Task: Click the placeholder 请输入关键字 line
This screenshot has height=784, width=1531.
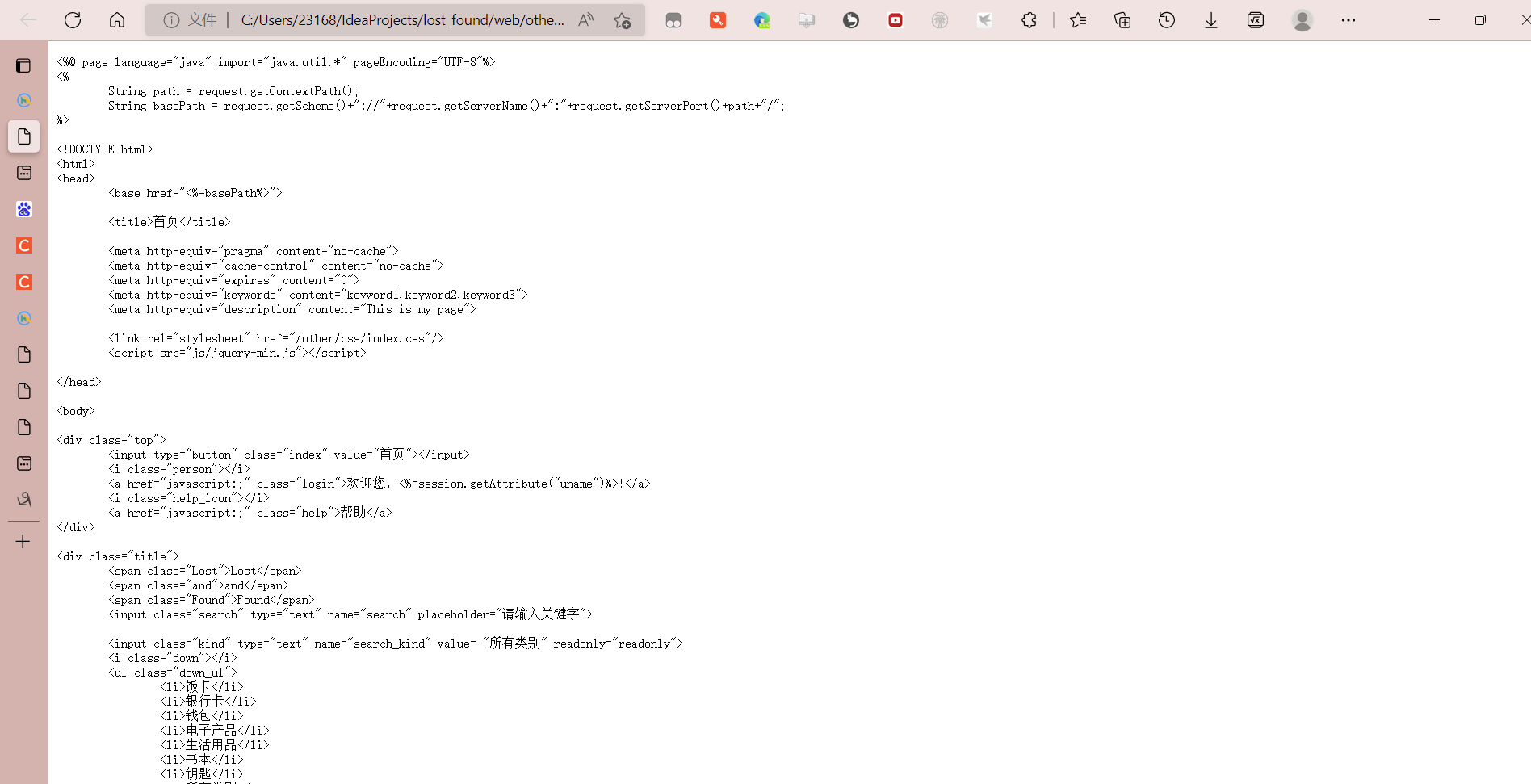Action: click(350, 614)
